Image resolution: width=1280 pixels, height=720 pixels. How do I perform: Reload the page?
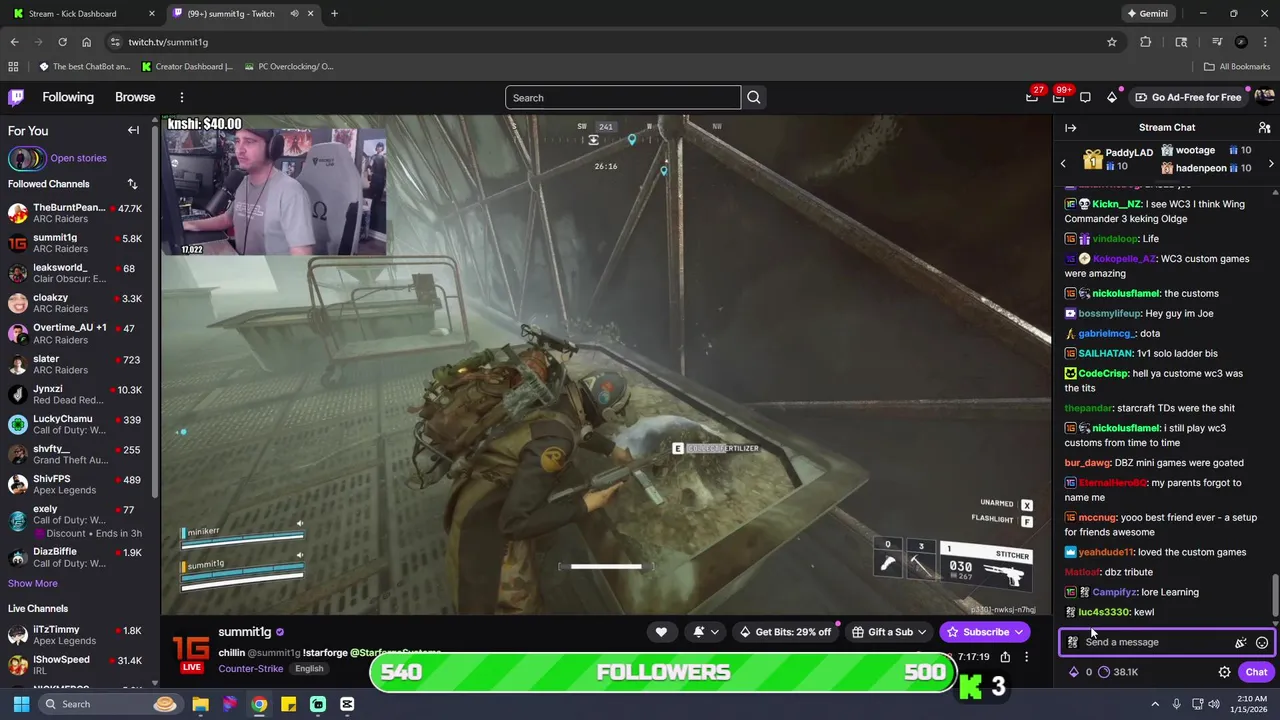[x=62, y=42]
